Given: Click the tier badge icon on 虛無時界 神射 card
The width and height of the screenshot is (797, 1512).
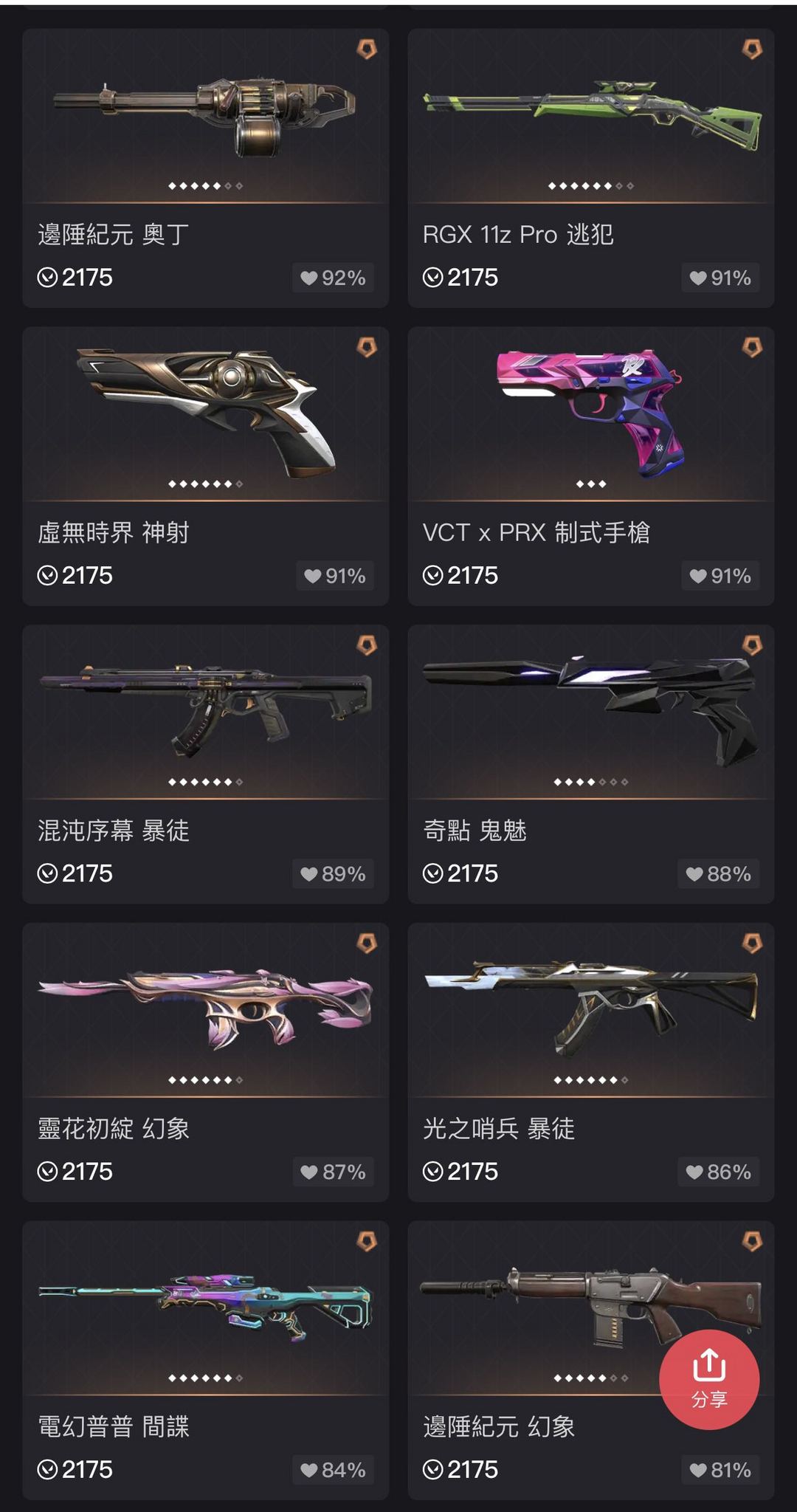Looking at the screenshot, I should [367, 347].
